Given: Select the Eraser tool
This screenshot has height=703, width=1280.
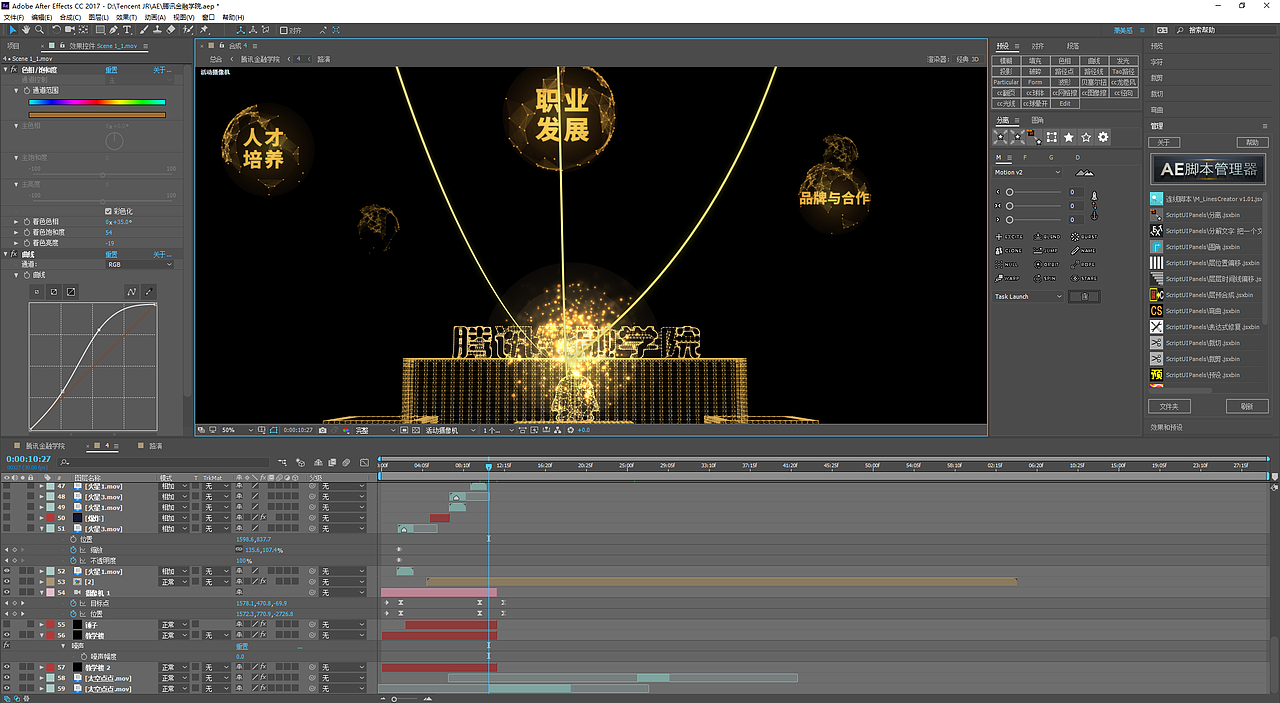Looking at the screenshot, I should 171,30.
